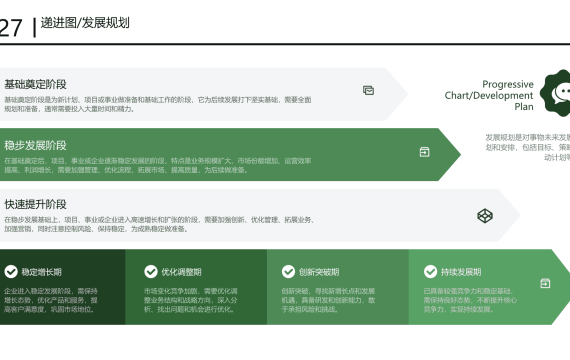Click the description paragraph under 稳步发展阶段
This screenshot has height=360, width=570.
tap(158, 165)
